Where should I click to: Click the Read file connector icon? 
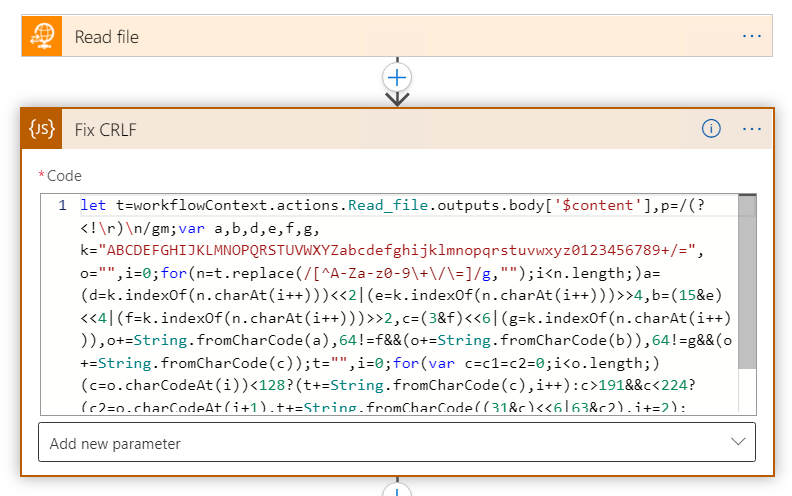point(43,37)
